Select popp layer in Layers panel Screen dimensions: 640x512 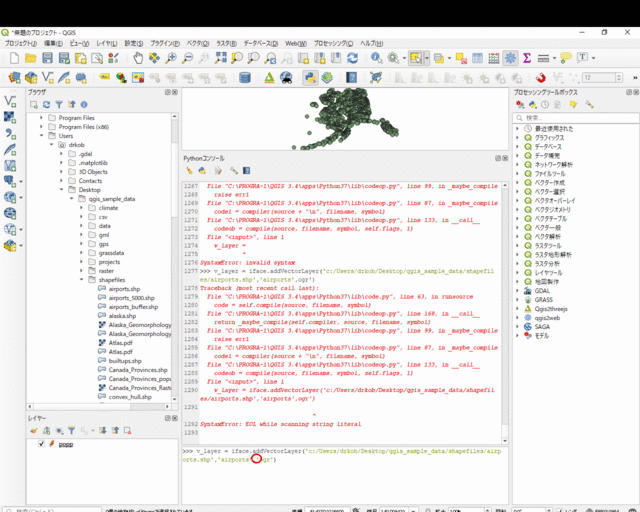[66, 444]
